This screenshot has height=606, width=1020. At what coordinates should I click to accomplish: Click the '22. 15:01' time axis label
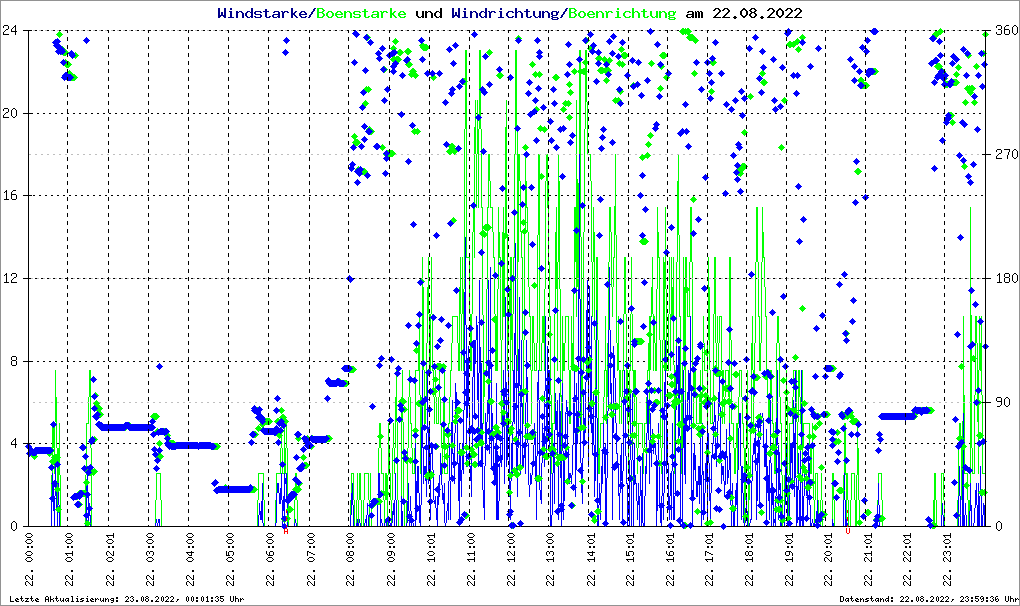[630, 559]
